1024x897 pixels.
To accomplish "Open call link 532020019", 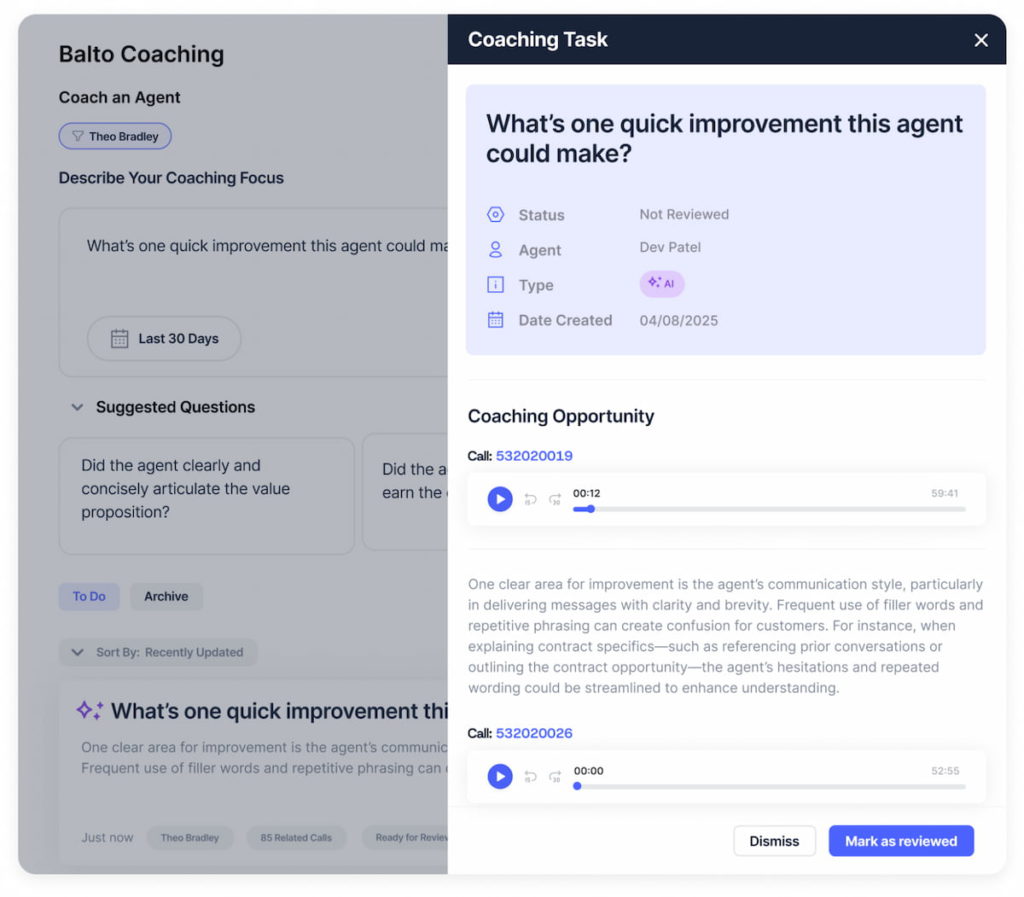I will [x=534, y=456].
